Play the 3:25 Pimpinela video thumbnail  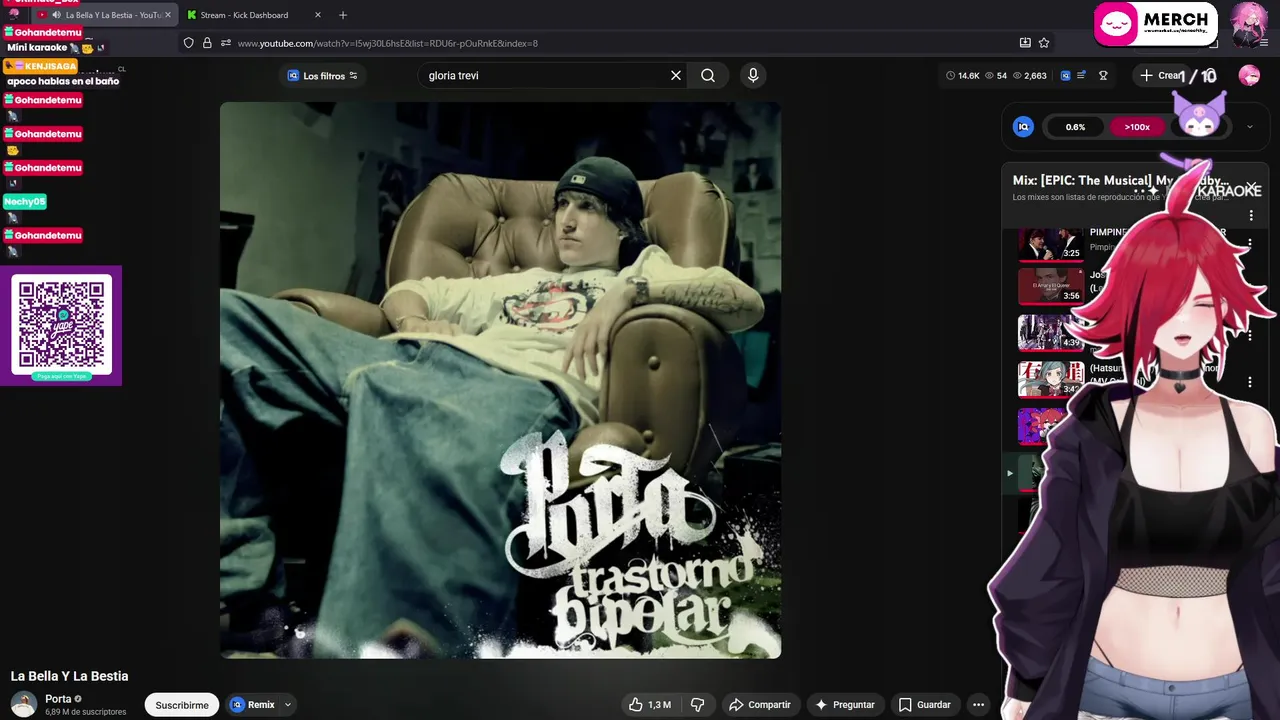pyautogui.click(x=1050, y=244)
